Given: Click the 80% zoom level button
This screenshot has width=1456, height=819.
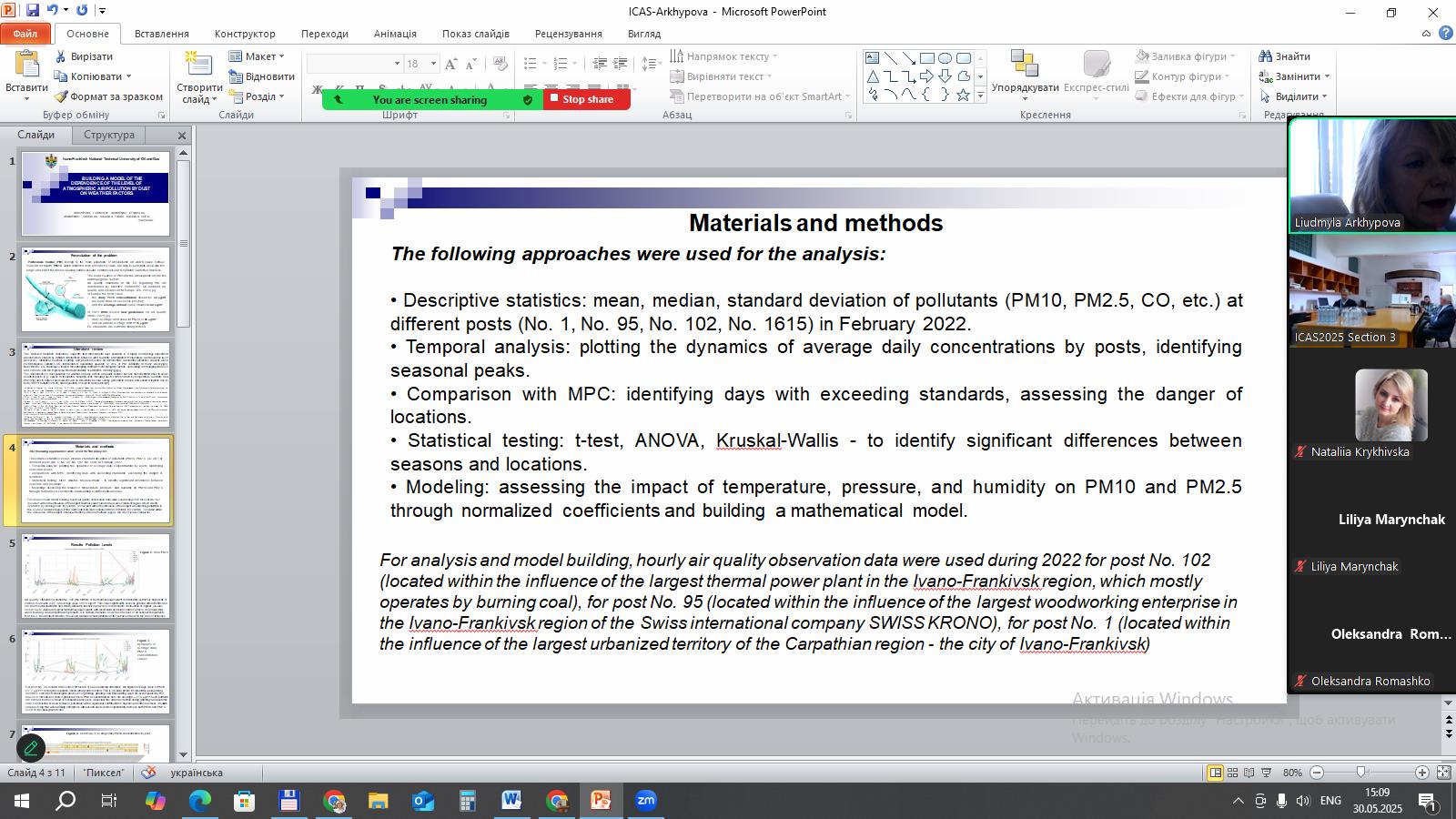Looking at the screenshot, I should coord(1292,773).
